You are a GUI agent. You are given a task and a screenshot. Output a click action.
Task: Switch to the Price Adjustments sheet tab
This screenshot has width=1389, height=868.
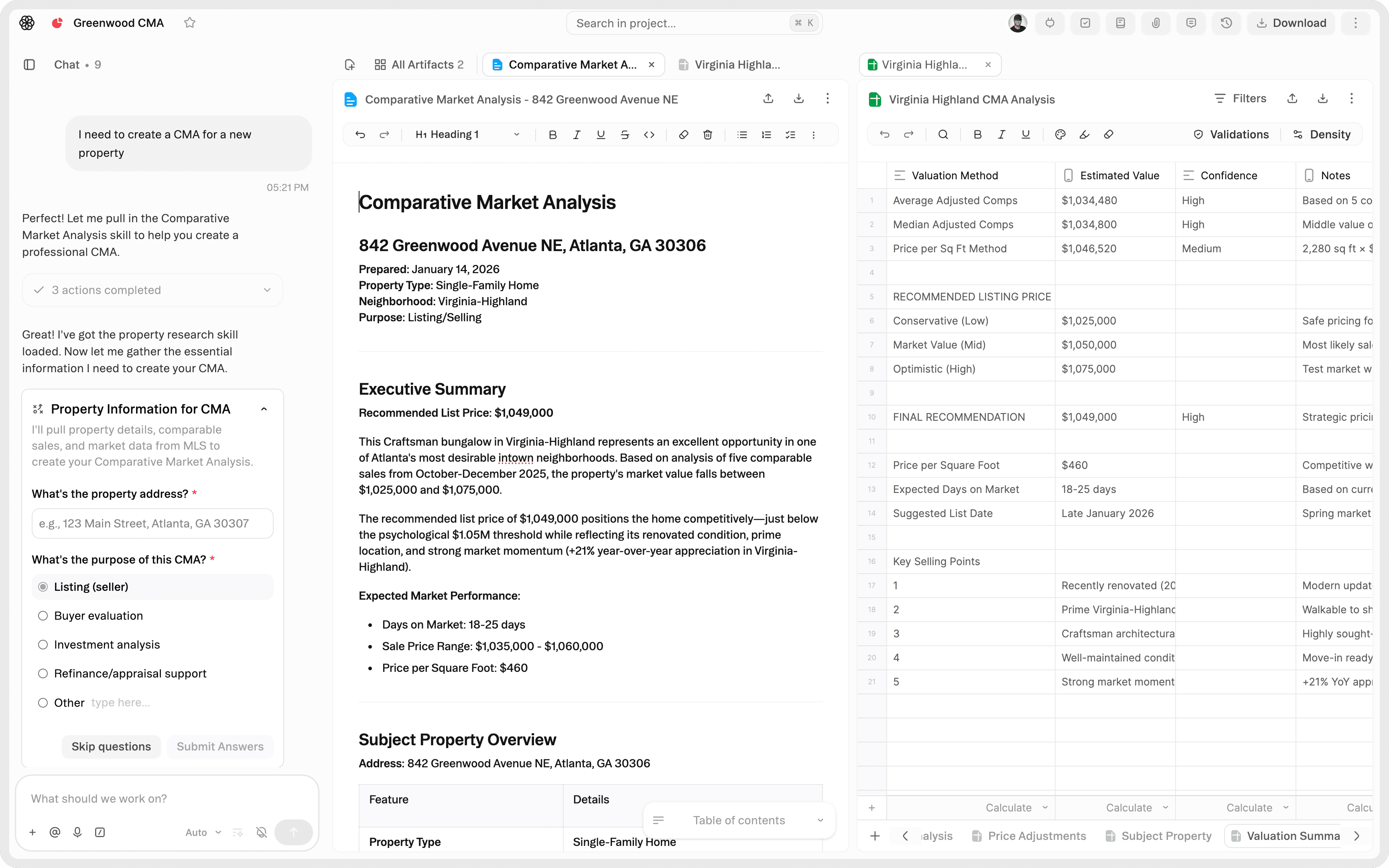click(x=1029, y=836)
